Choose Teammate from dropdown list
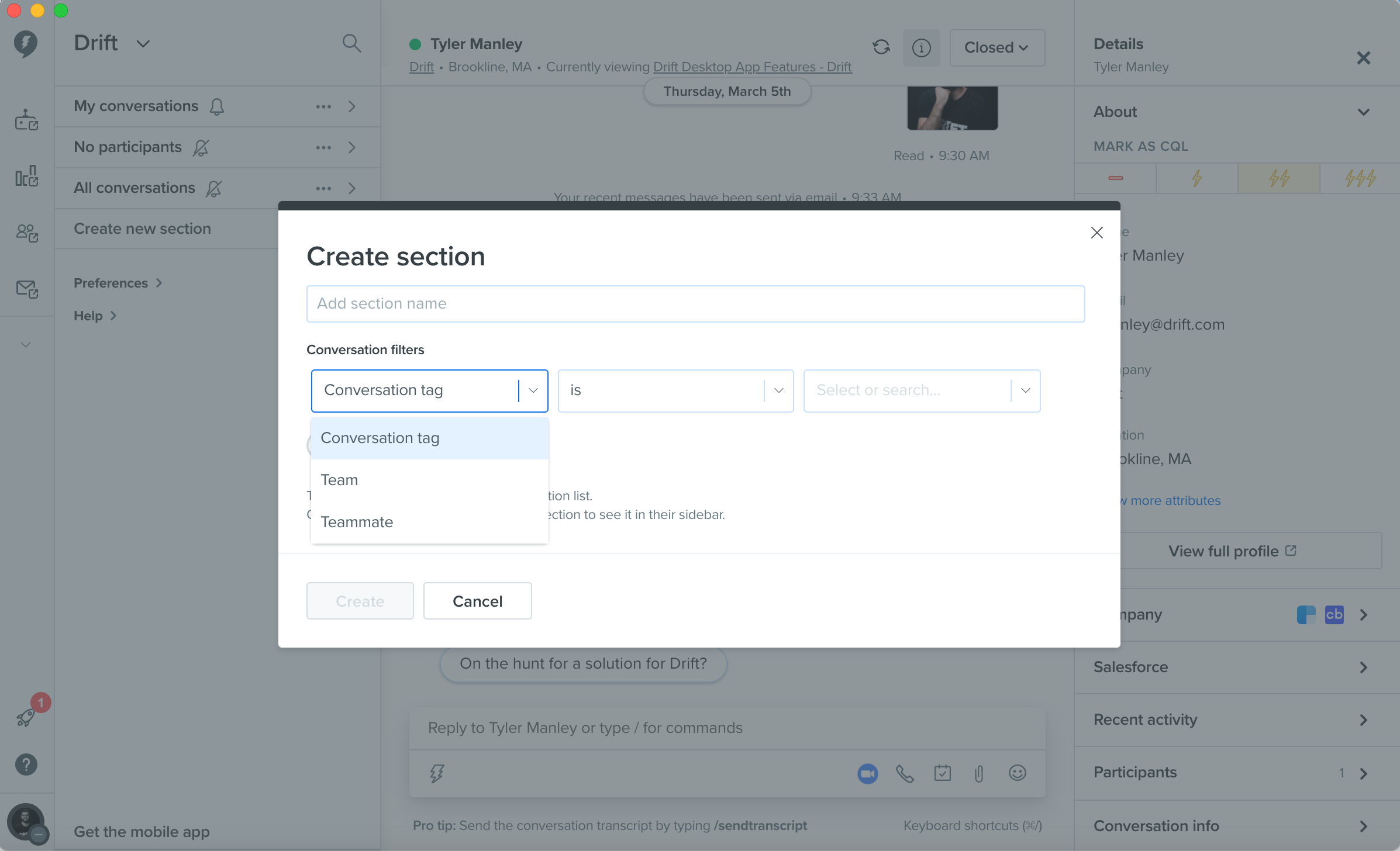This screenshot has width=1400, height=851. click(430, 522)
